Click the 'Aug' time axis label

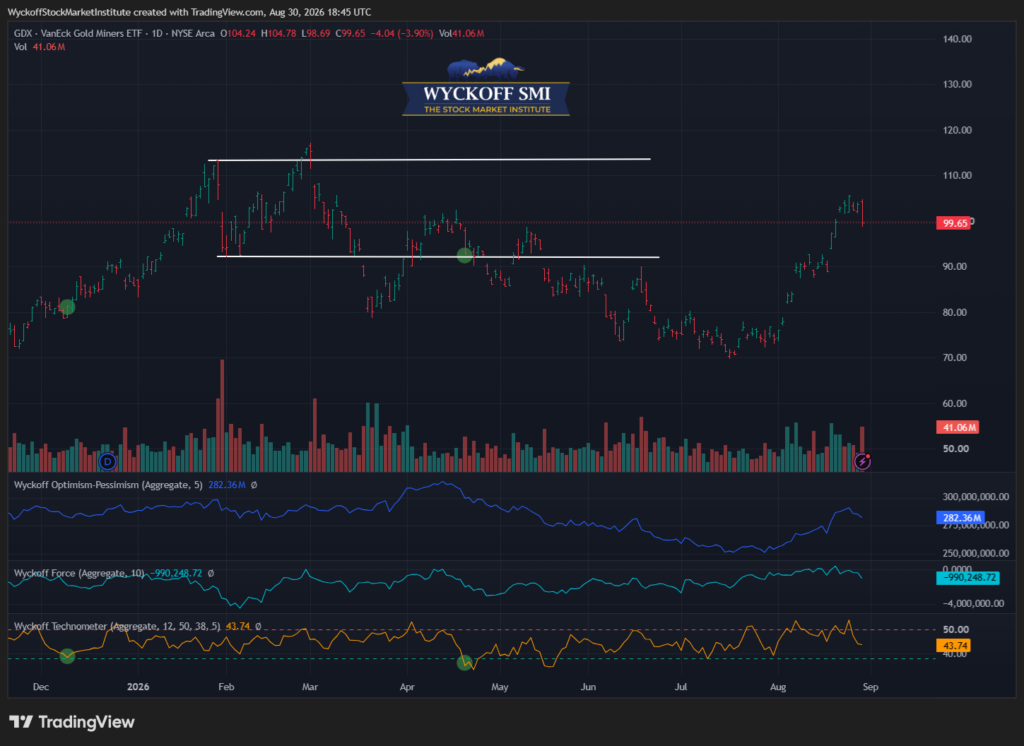click(778, 687)
